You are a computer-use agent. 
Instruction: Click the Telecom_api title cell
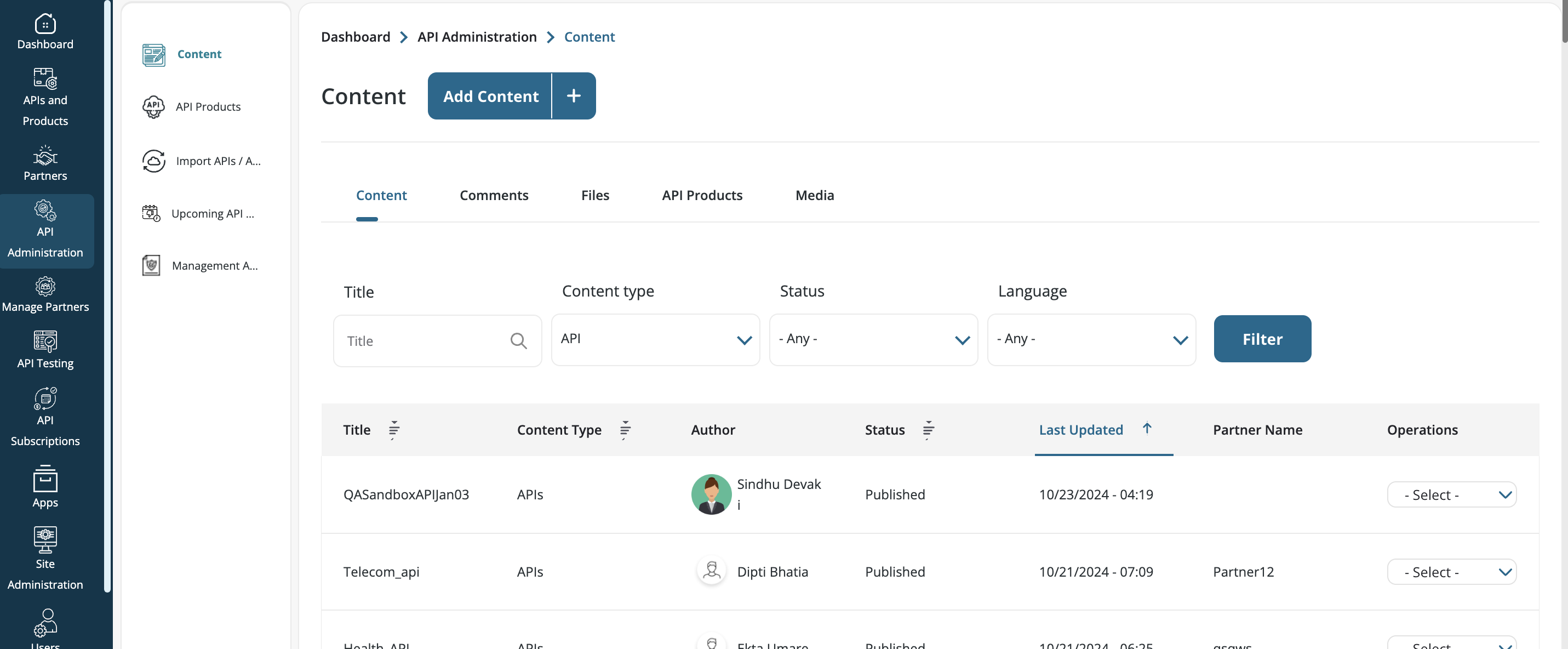coord(381,572)
